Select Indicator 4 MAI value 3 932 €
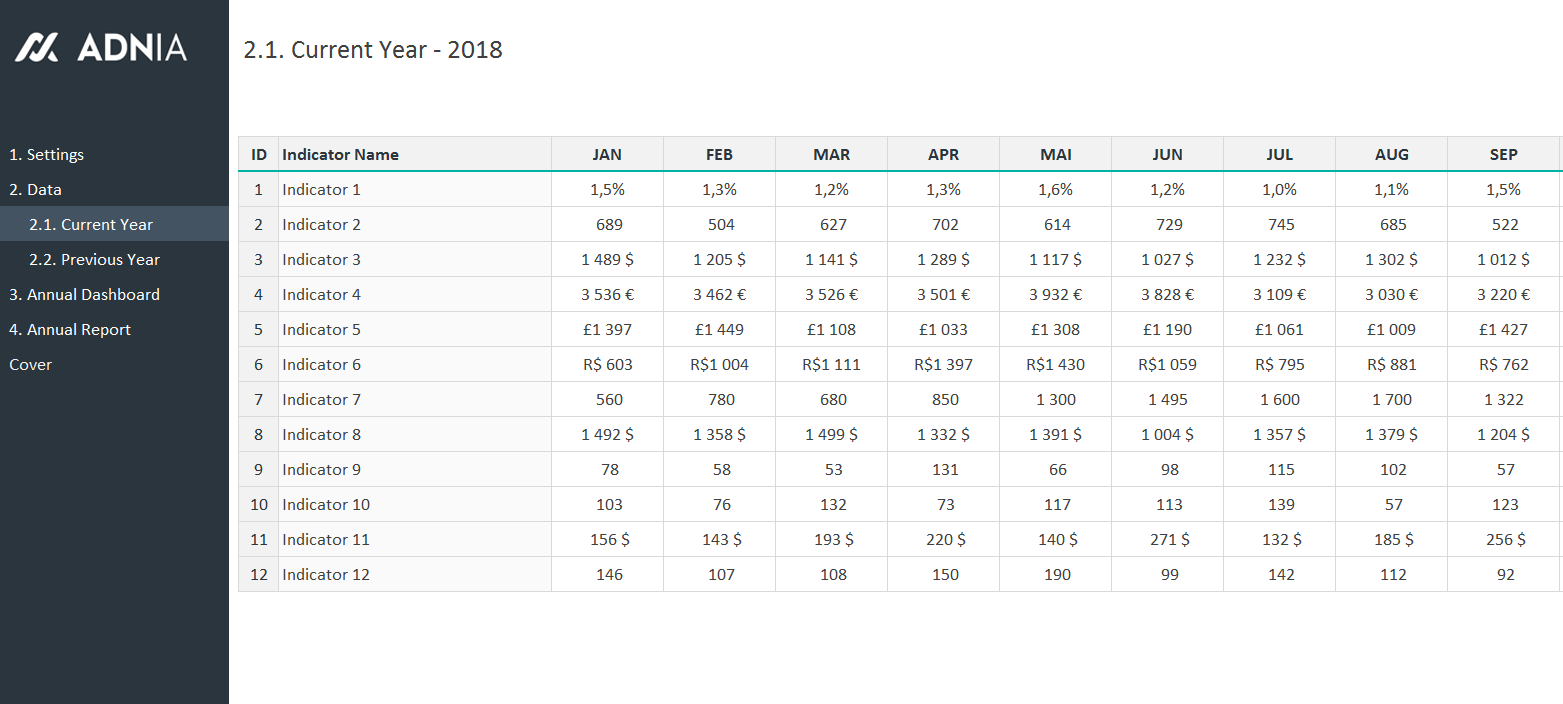 click(1055, 295)
